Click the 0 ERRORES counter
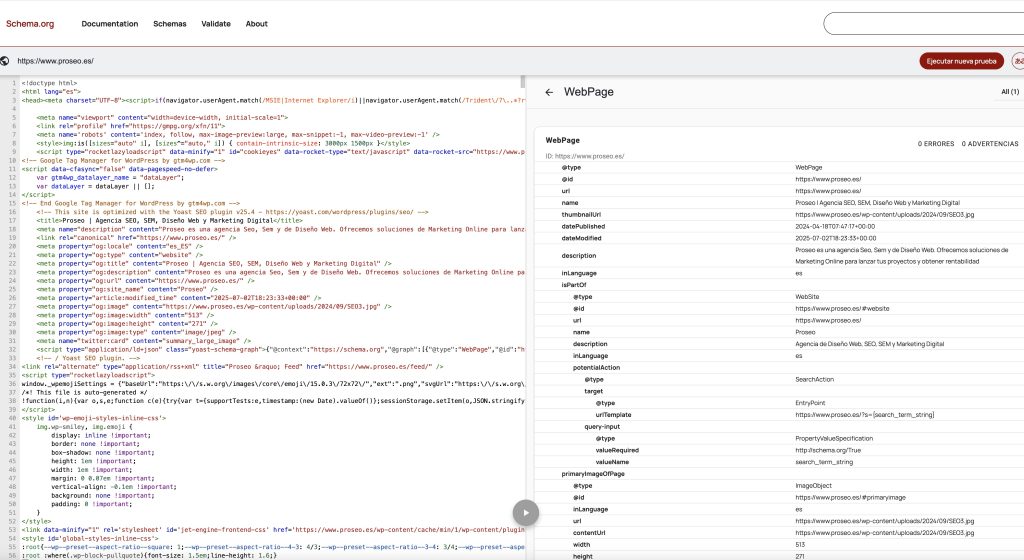 [936, 144]
